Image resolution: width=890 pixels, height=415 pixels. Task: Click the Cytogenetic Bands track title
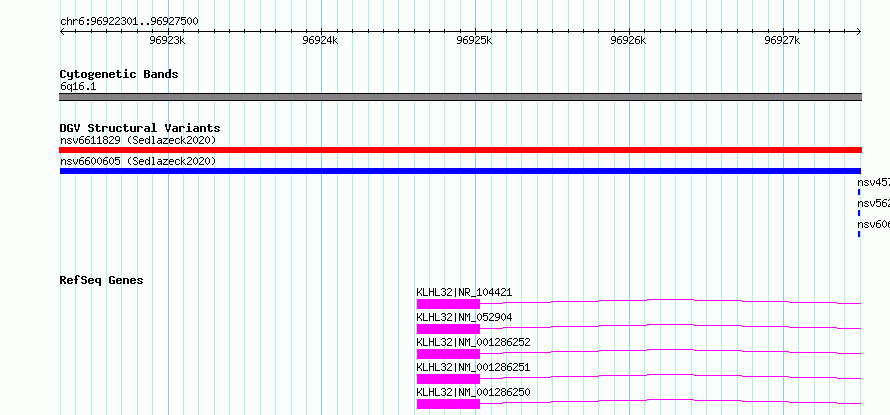pyautogui.click(x=119, y=74)
